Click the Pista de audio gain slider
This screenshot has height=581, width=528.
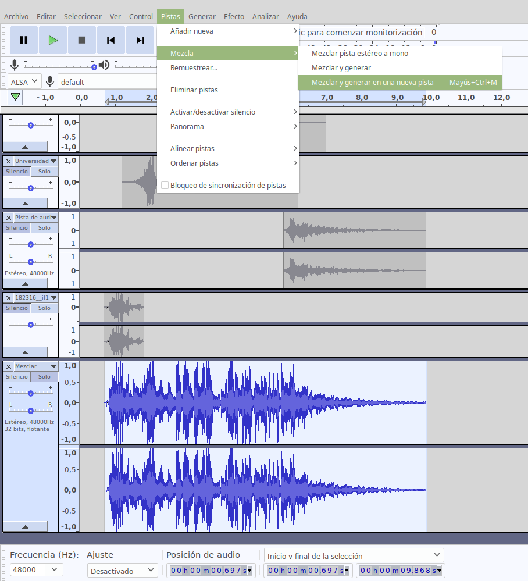click(31, 244)
